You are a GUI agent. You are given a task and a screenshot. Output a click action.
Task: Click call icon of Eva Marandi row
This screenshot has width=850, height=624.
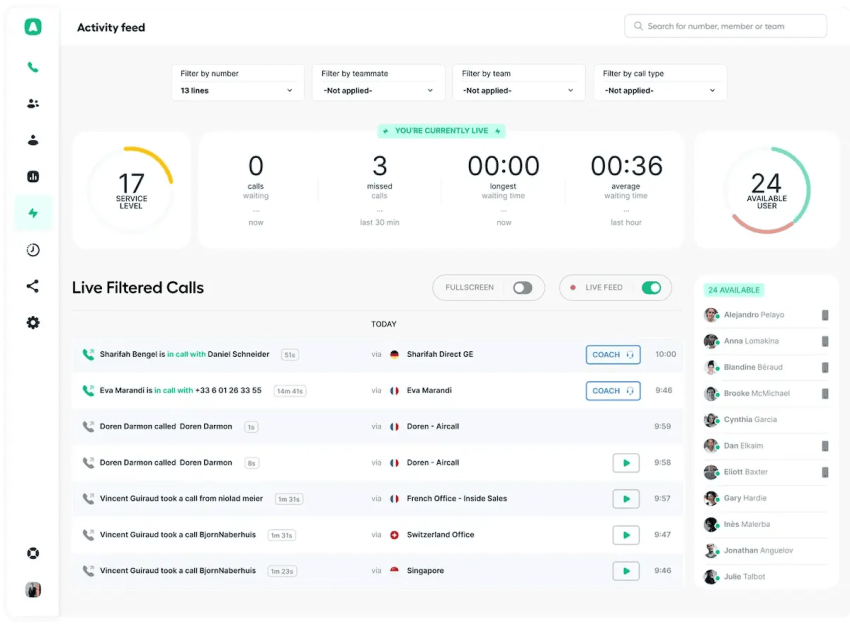point(88,390)
